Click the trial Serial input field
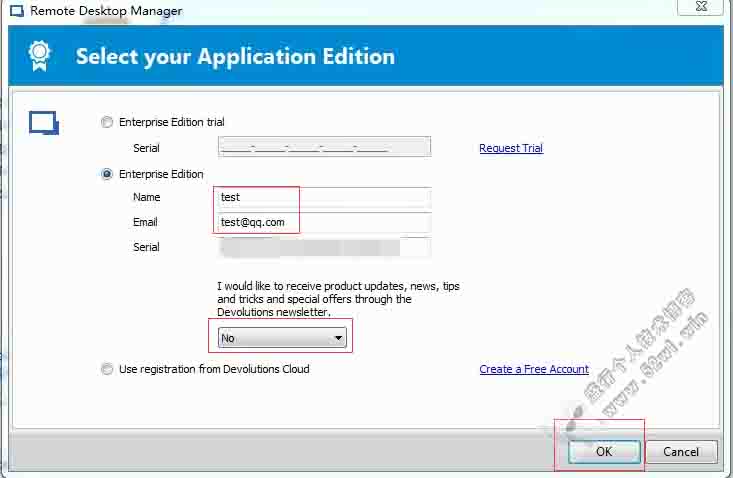Viewport: 733px width, 478px height. pos(324,147)
